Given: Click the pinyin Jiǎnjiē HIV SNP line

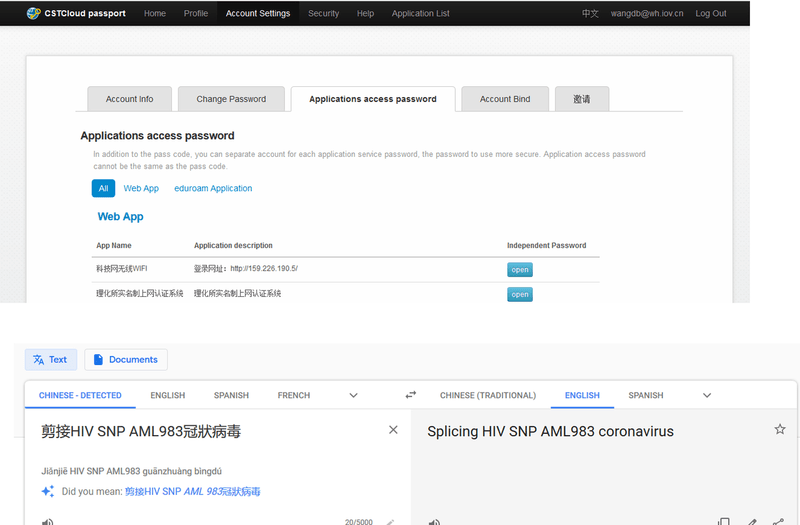Looking at the screenshot, I should coord(132,471).
